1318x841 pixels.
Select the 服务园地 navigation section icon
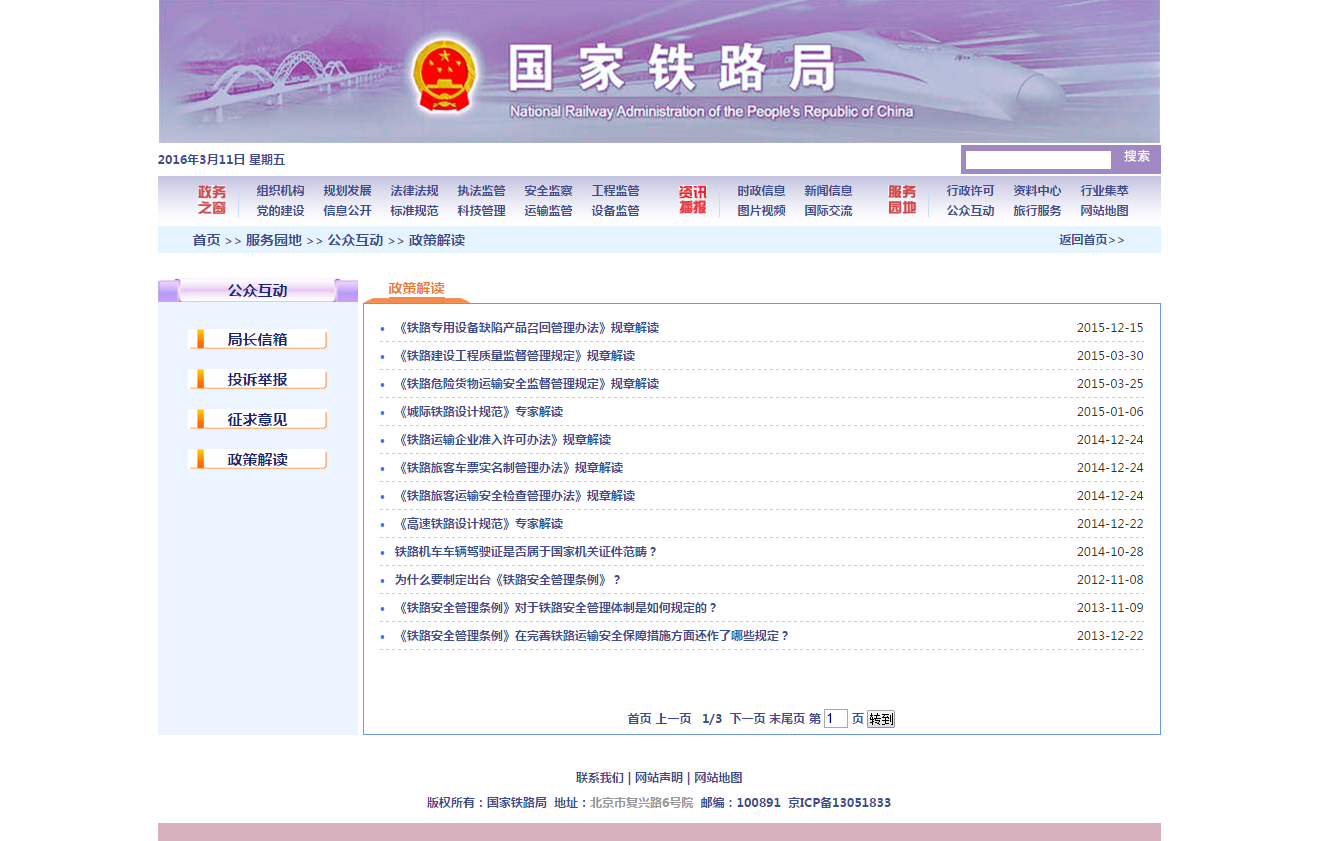point(902,200)
